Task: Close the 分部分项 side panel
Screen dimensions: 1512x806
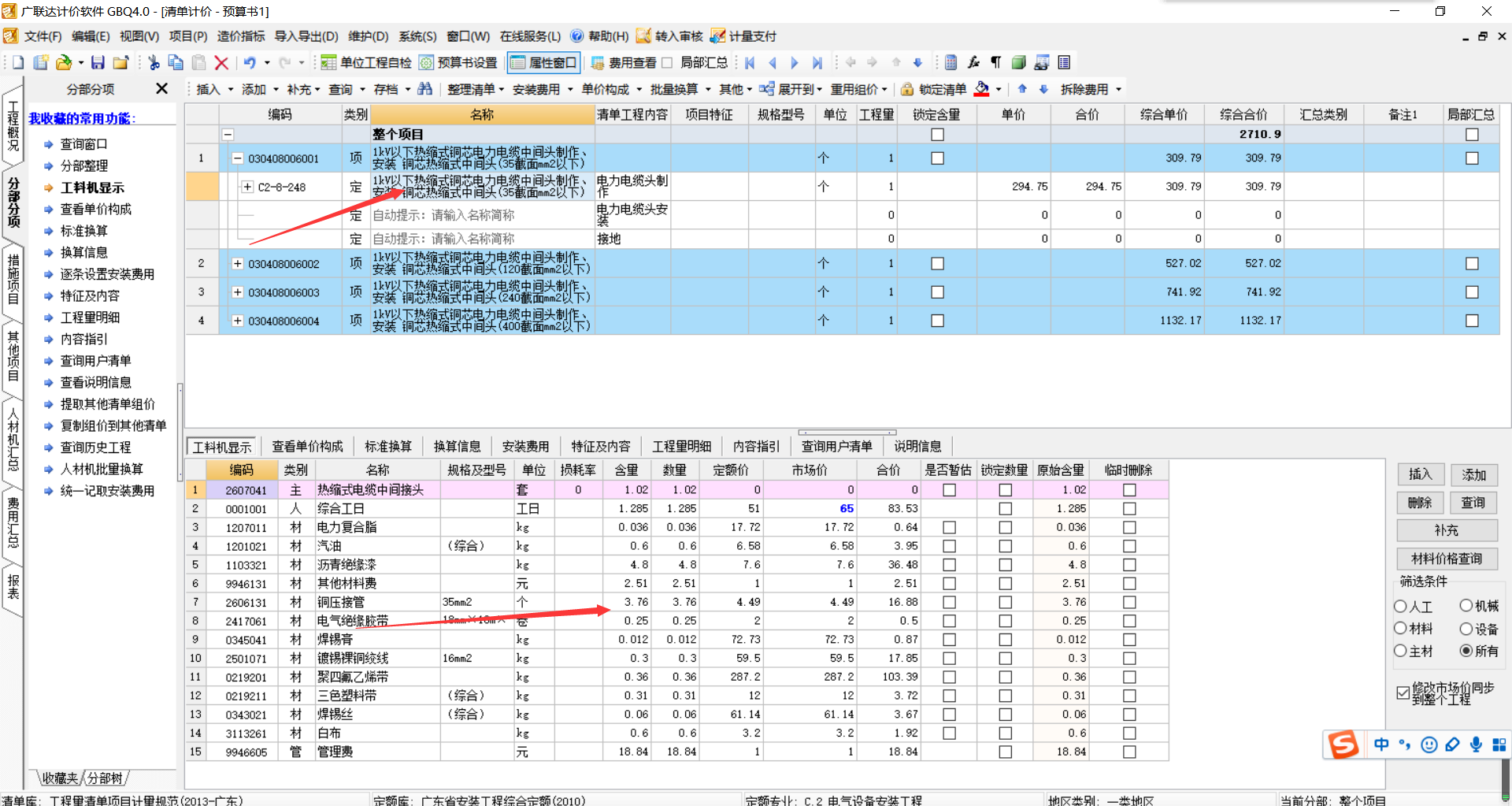Action: 161,89
